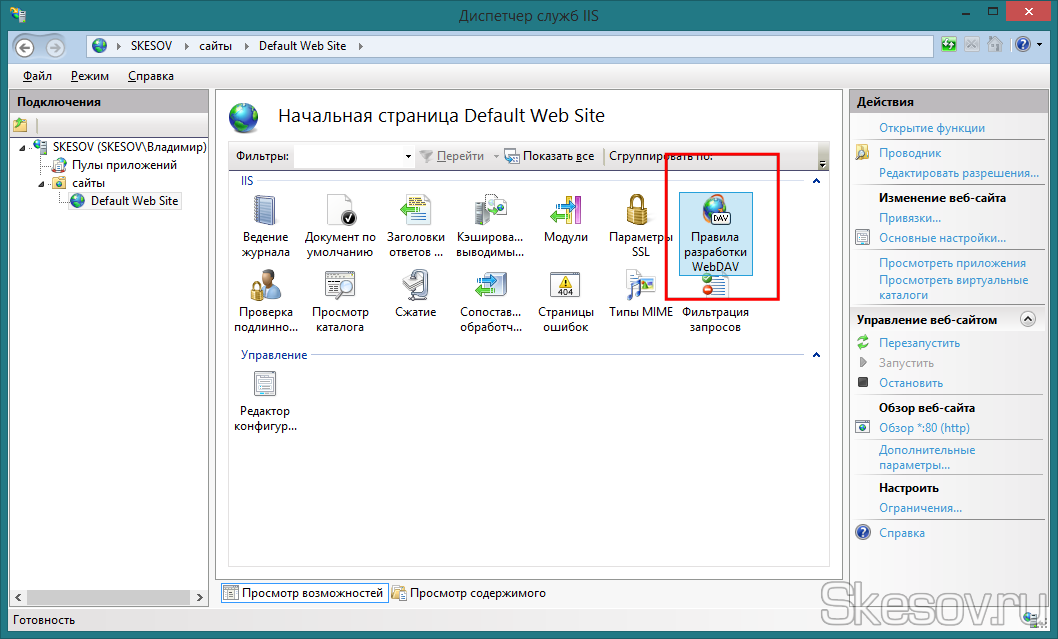The width and height of the screenshot is (1058, 639).
Task: Open the Режим menu
Action: pyautogui.click(x=90, y=76)
